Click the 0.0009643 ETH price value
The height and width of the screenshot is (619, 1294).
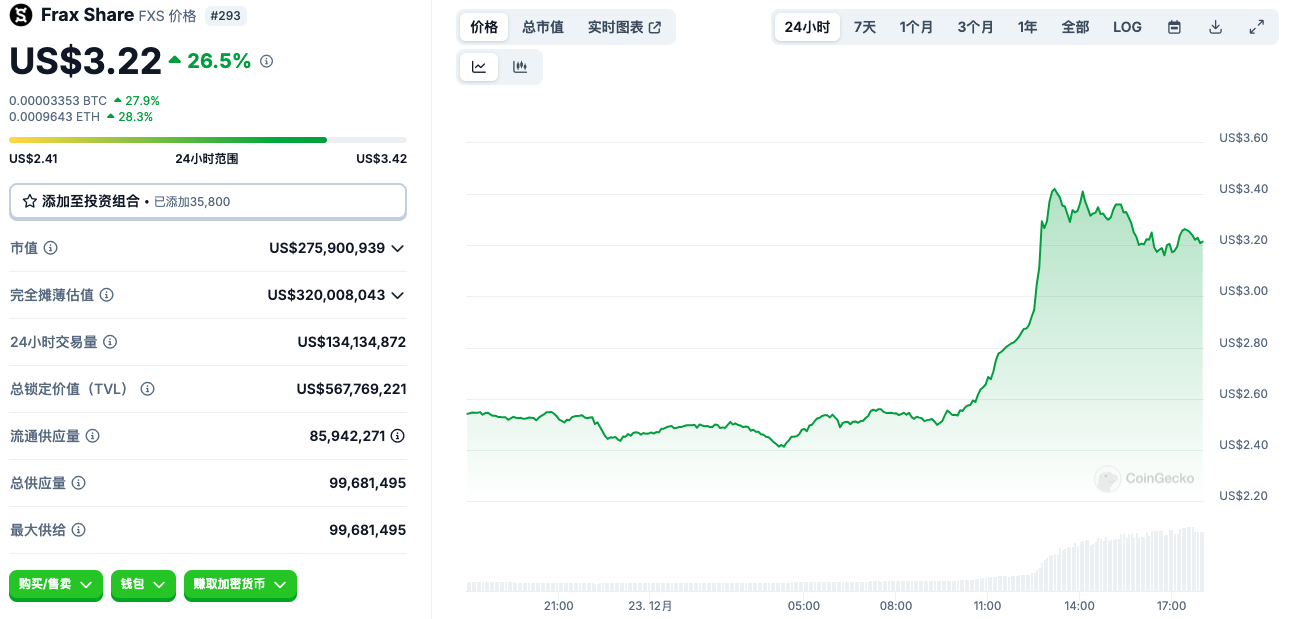[55, 116]
